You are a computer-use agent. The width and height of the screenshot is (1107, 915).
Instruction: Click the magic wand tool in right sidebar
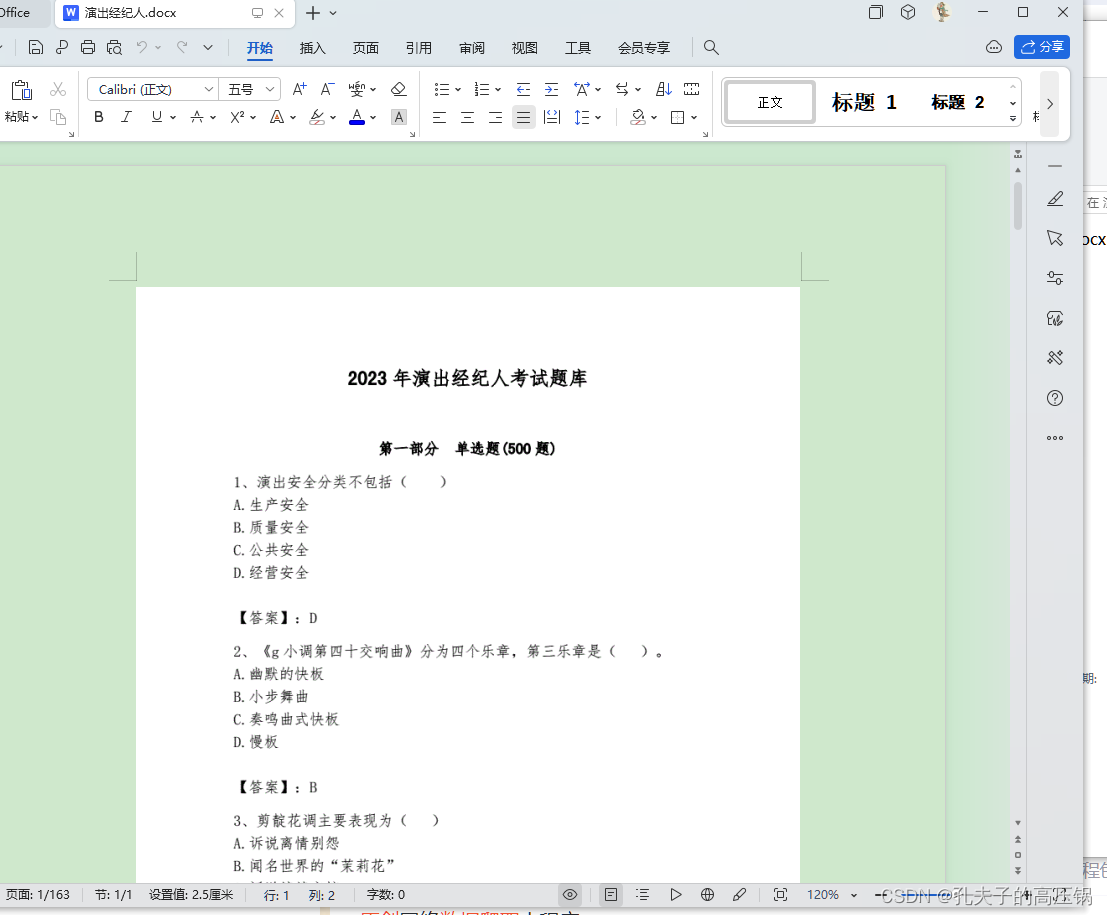point(1054,357)
